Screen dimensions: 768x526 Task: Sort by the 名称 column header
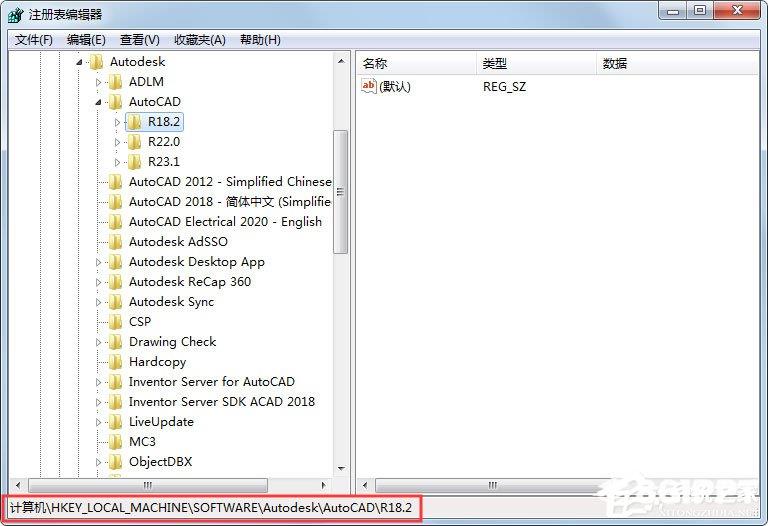click(x=416, y=63)
